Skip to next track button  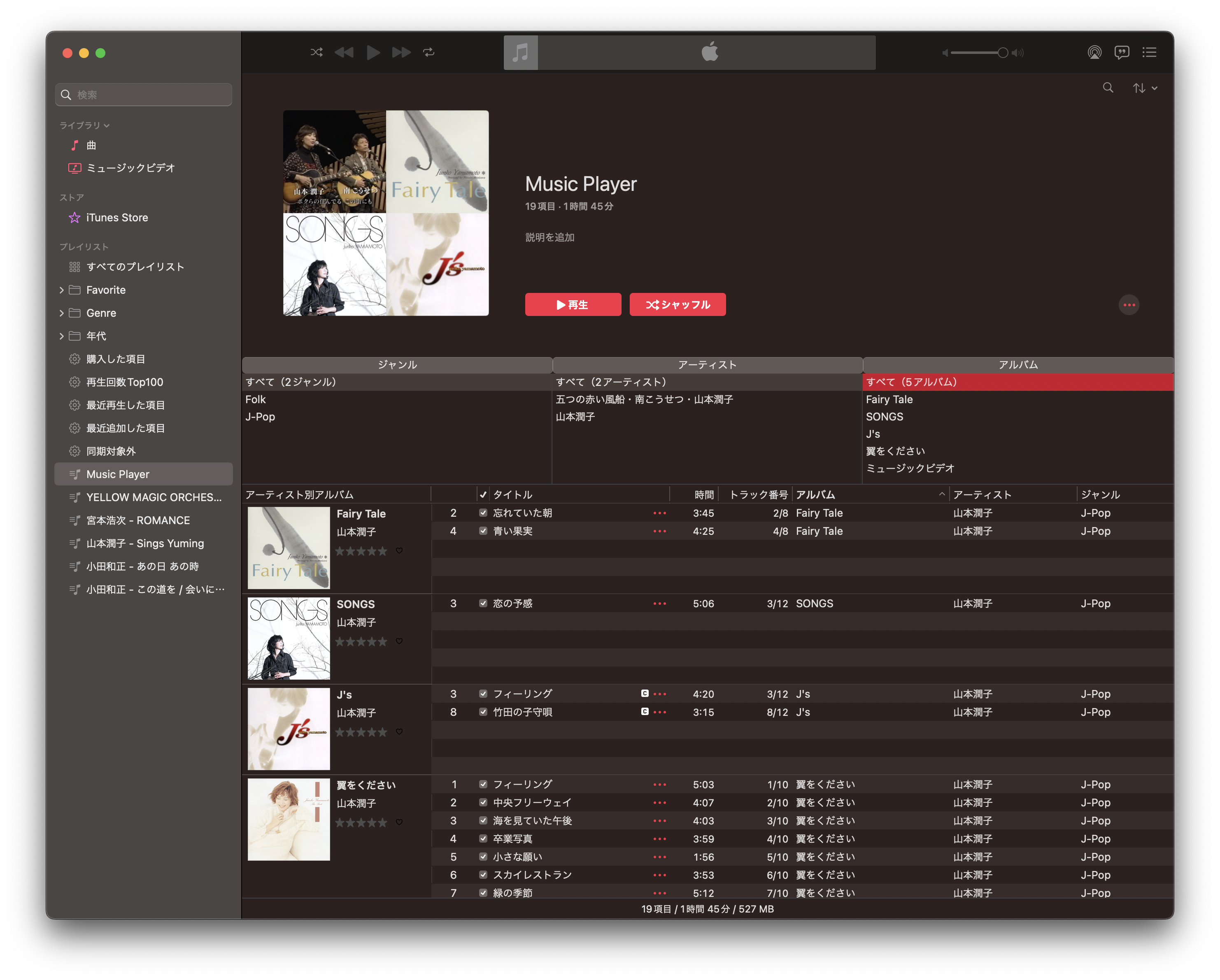coord(401,52)
